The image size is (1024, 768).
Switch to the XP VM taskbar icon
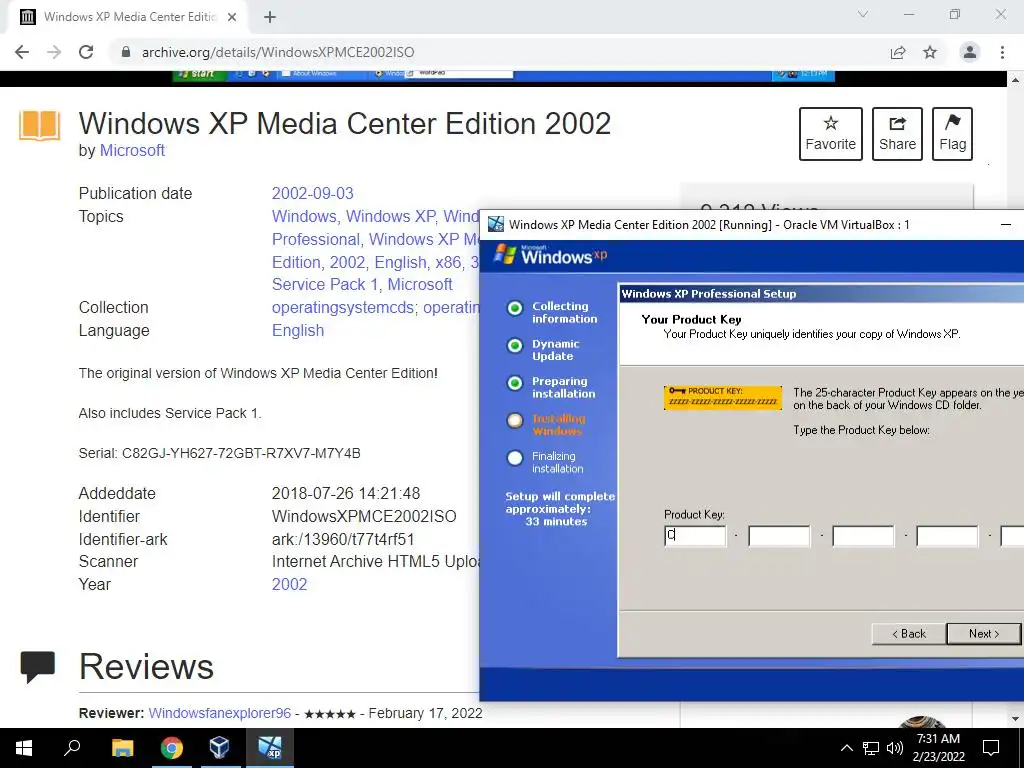click(269, 748)
